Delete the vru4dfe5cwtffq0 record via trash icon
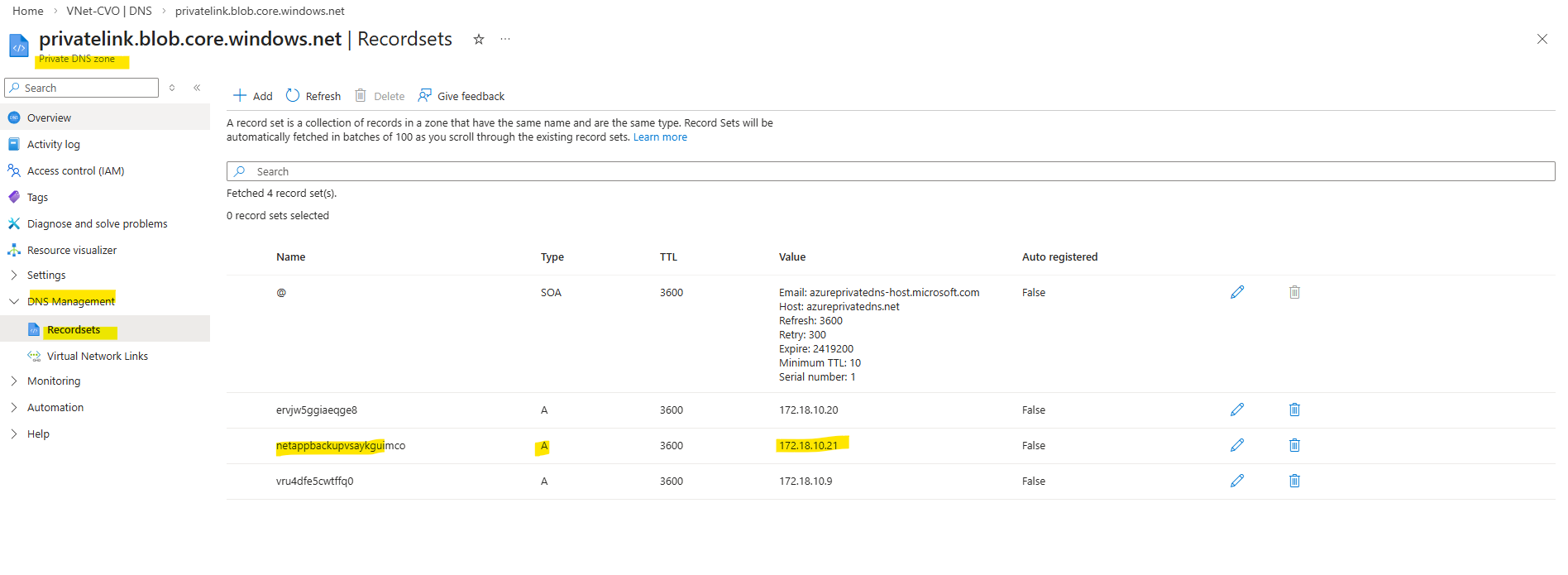This screenshot has width=1568, height=575. (x=1294, y=481)
